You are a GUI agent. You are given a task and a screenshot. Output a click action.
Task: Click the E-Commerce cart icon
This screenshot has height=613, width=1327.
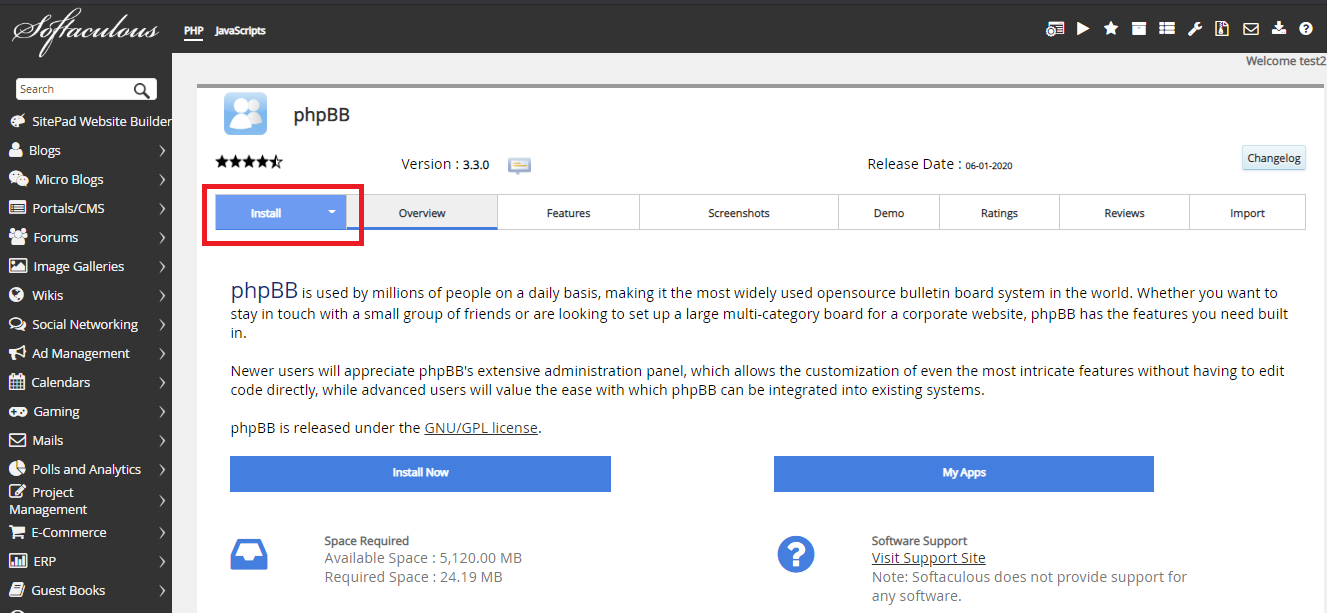coord(17,532)
